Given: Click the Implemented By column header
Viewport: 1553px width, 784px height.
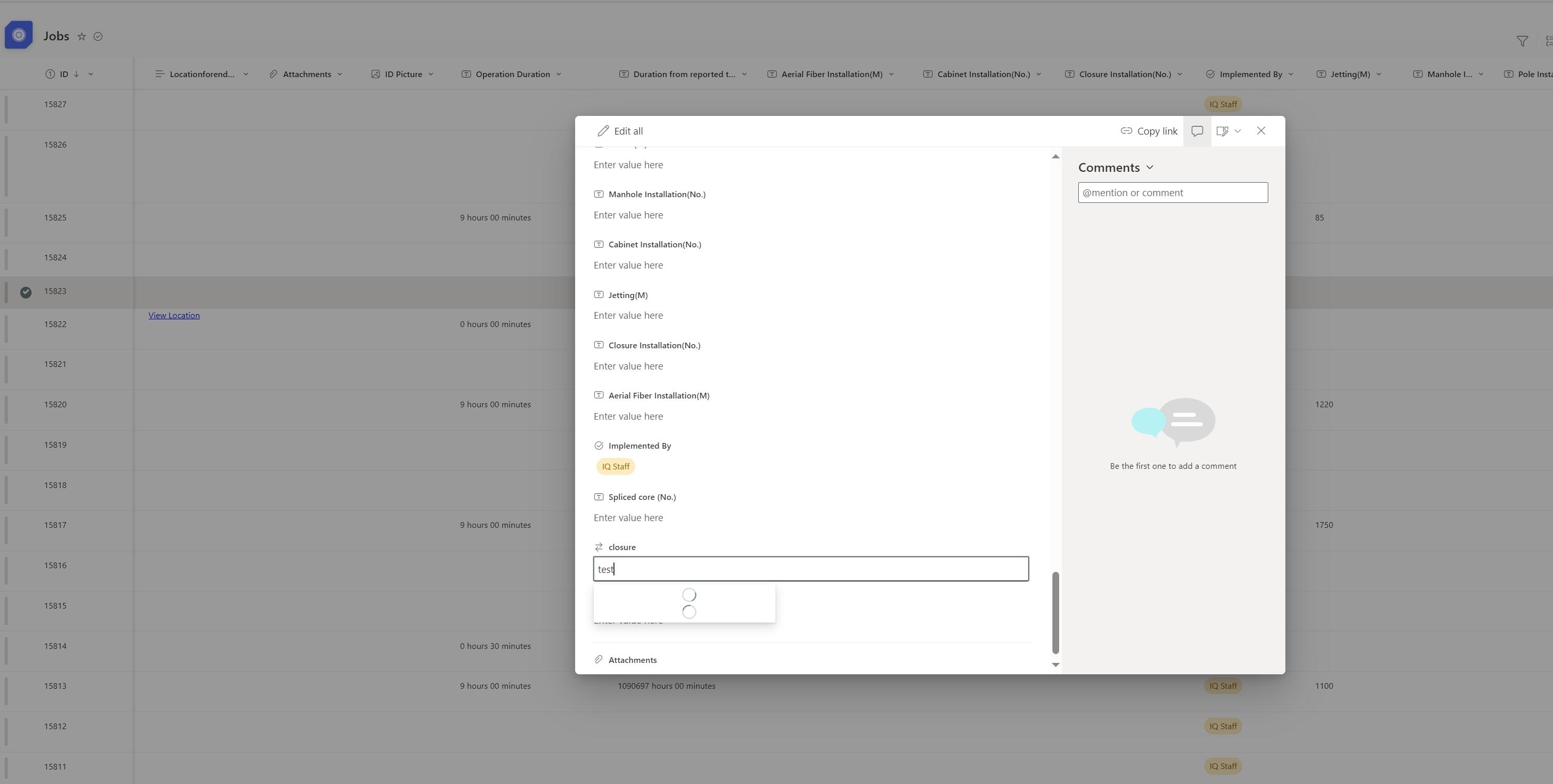Looking at the screenshot, I should pos(1250,74).
